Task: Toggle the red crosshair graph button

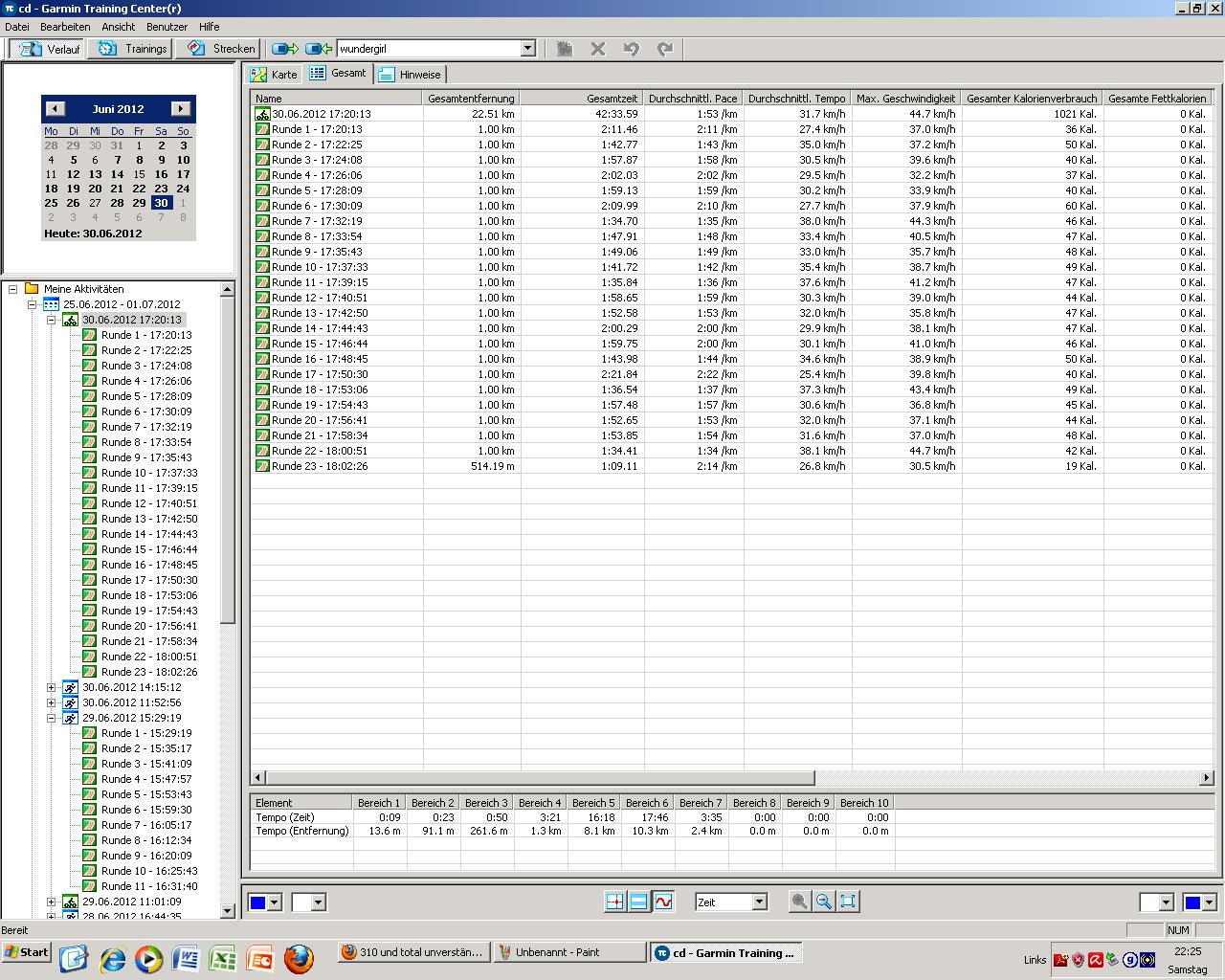Action: (614, 902)
